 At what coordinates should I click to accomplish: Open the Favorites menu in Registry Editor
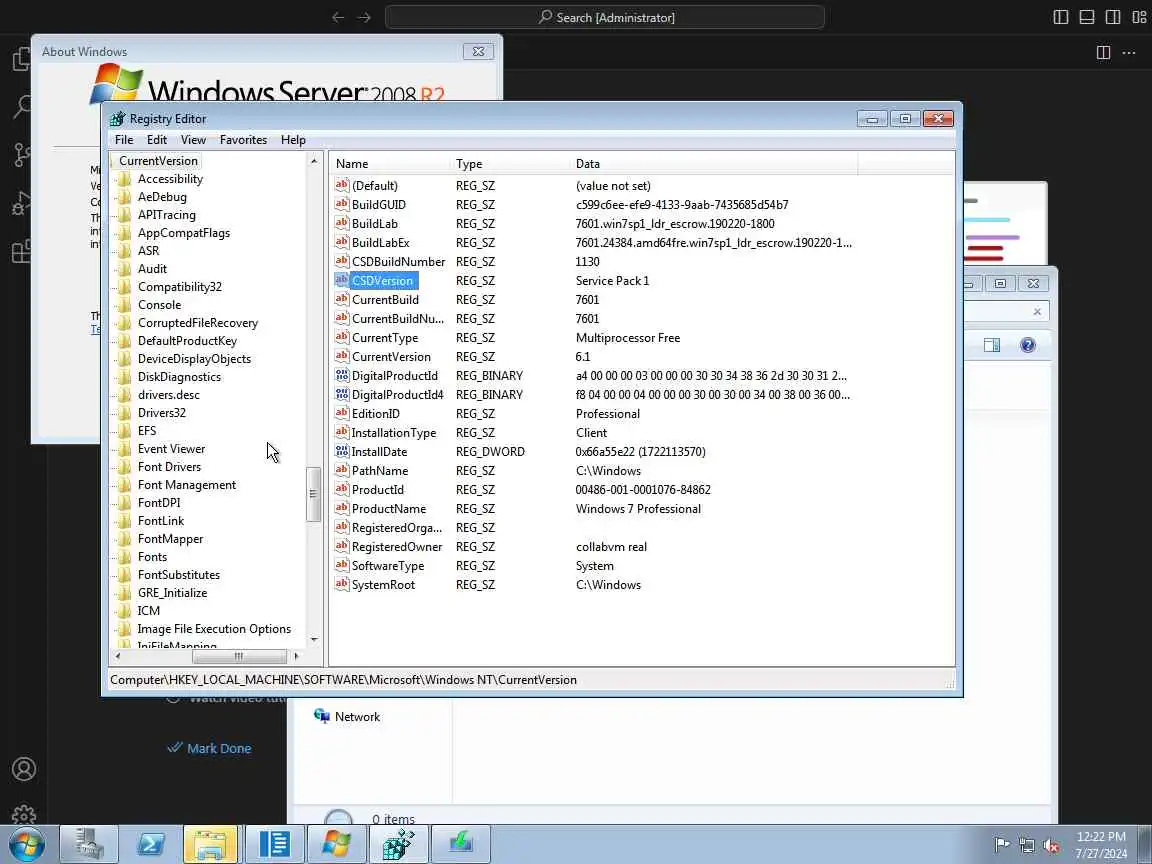tap(243, 140)
